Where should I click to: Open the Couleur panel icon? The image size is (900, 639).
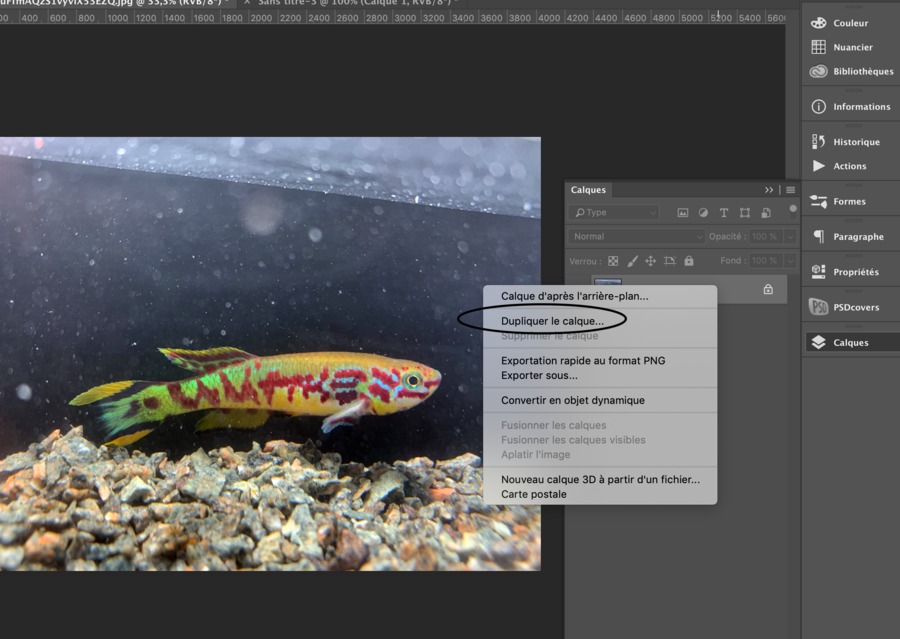pyautogui.click(x=818, y=23)
